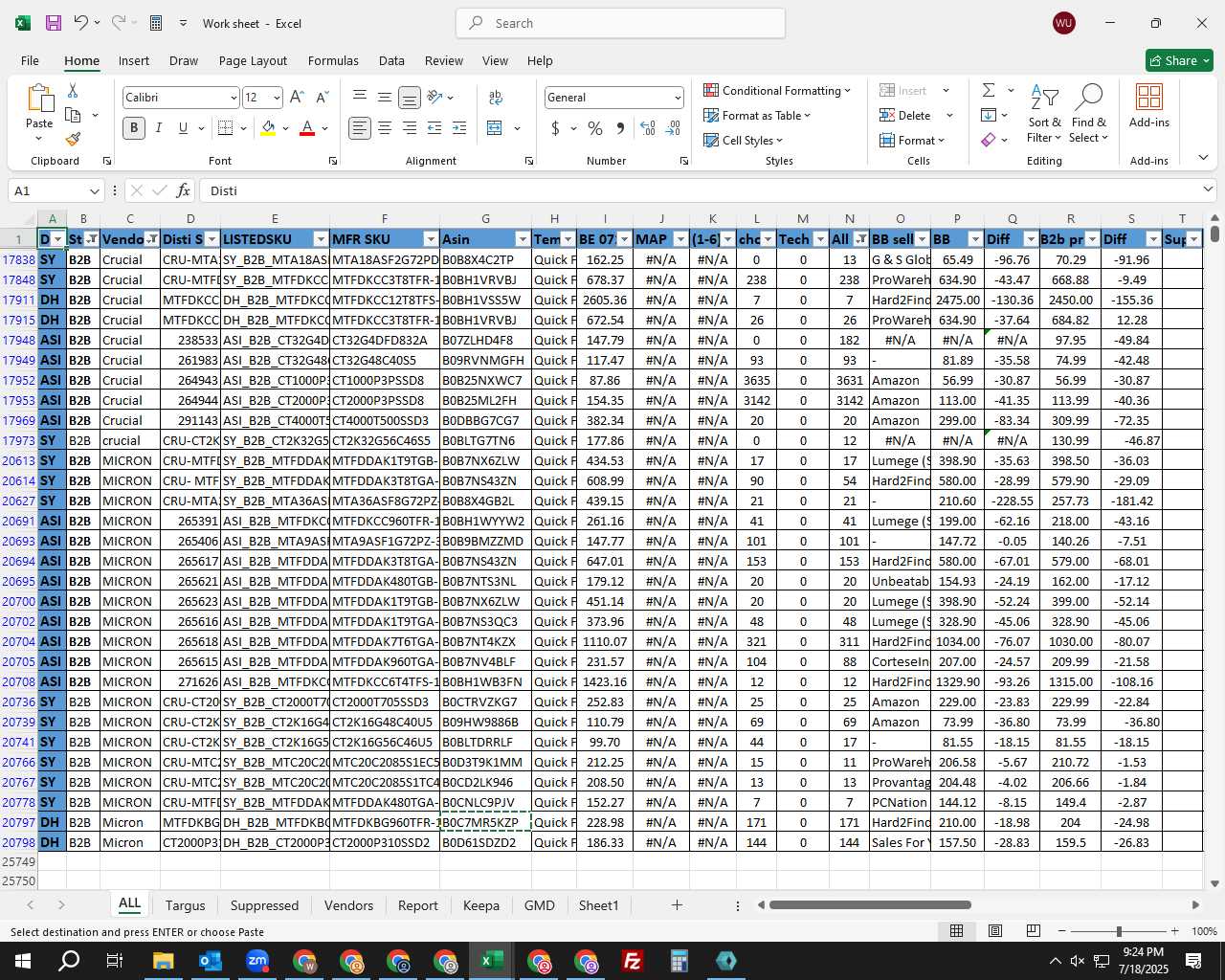Click the Paste clipboard icon
Screen dimensions: 1225x980
[x=39, y=99]
